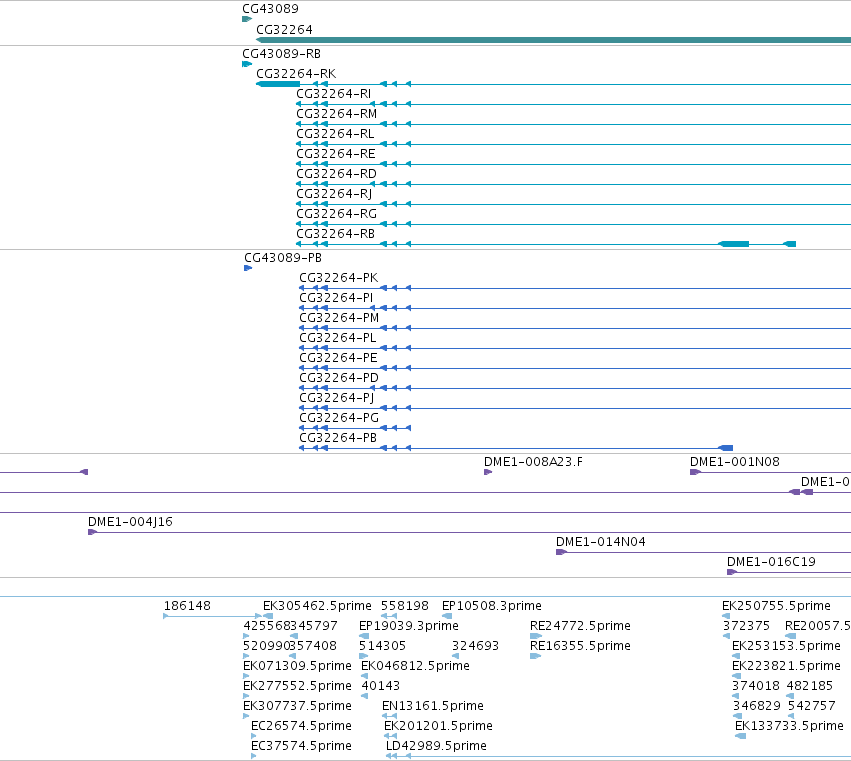Click EST EP10508.3prime
The height and width of the screenshot is (761, 851).
[492, 606]
